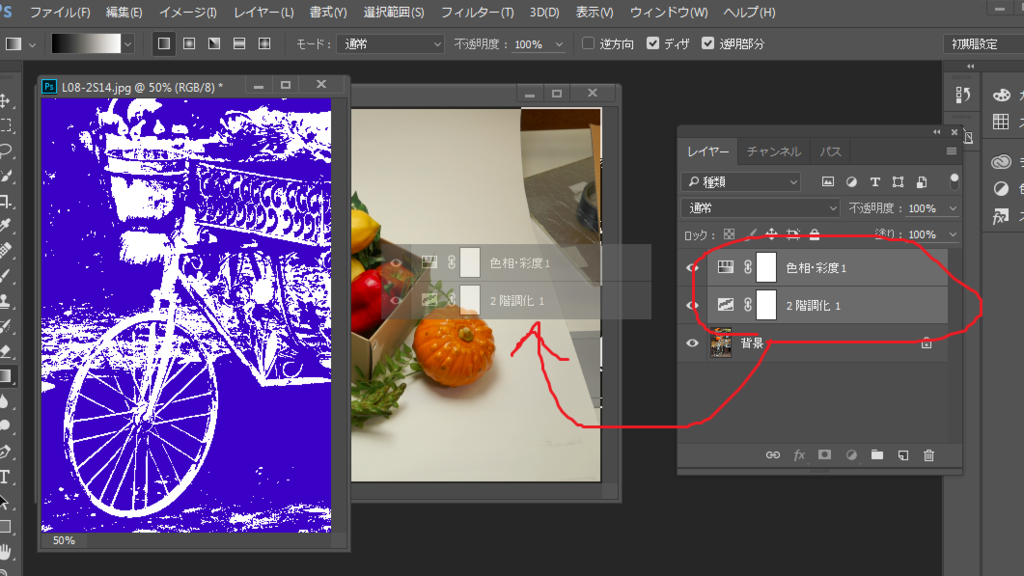1024x576 pixels.
Task: Create a new group folder icon
Action: pyautogui.click(x=877, y=455)
